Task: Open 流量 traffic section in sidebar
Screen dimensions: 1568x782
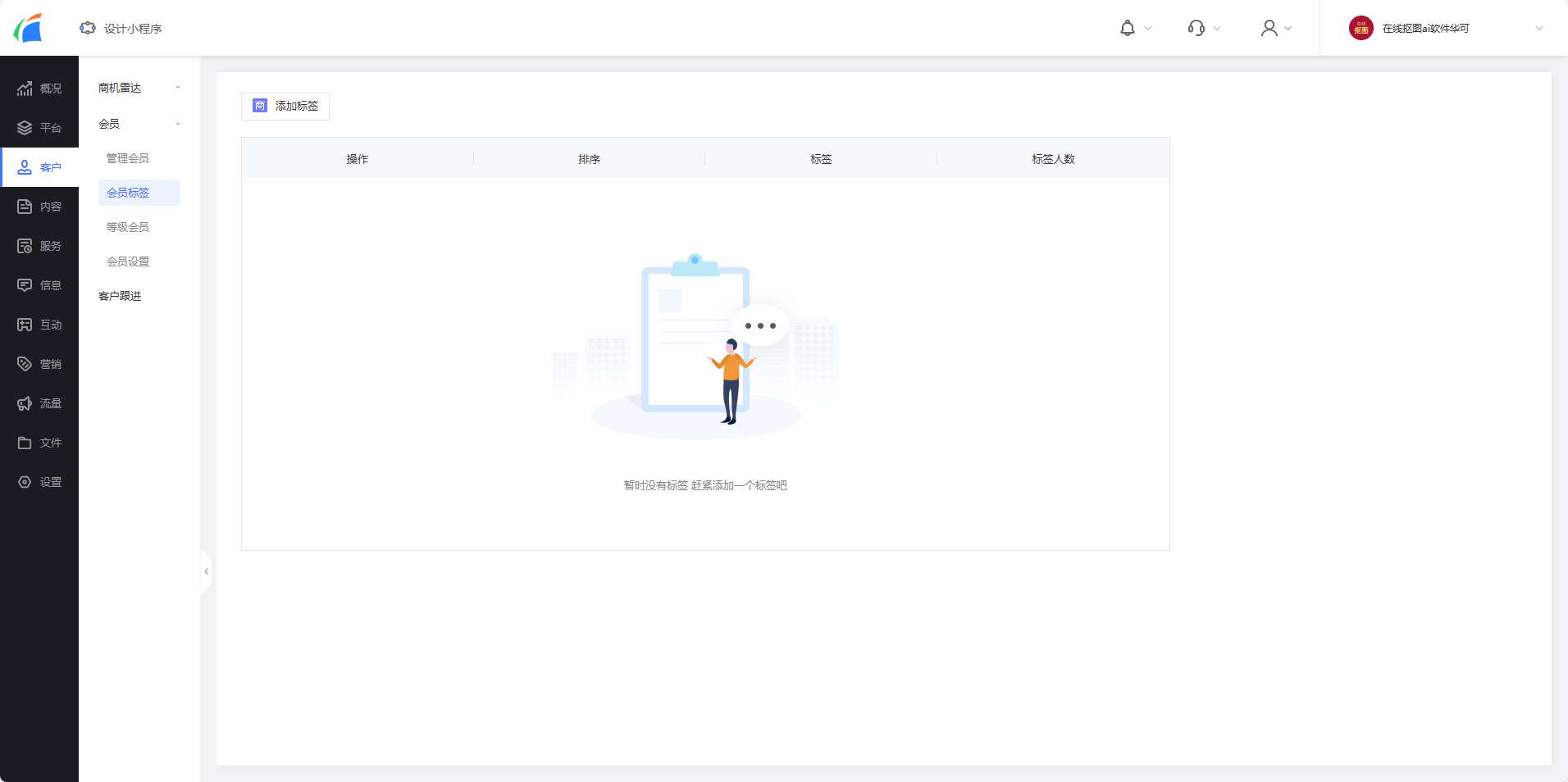Action: tap(39, 403)
